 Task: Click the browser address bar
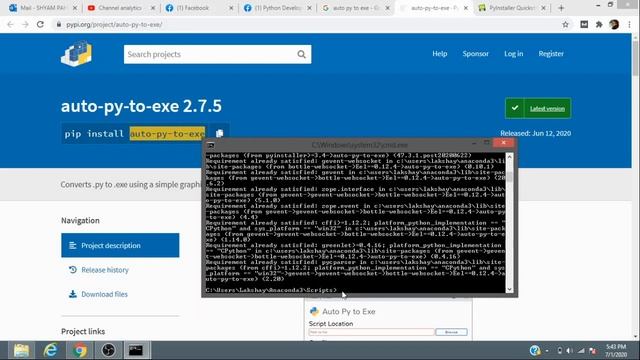pyautogui.click(x=306, y=24)
